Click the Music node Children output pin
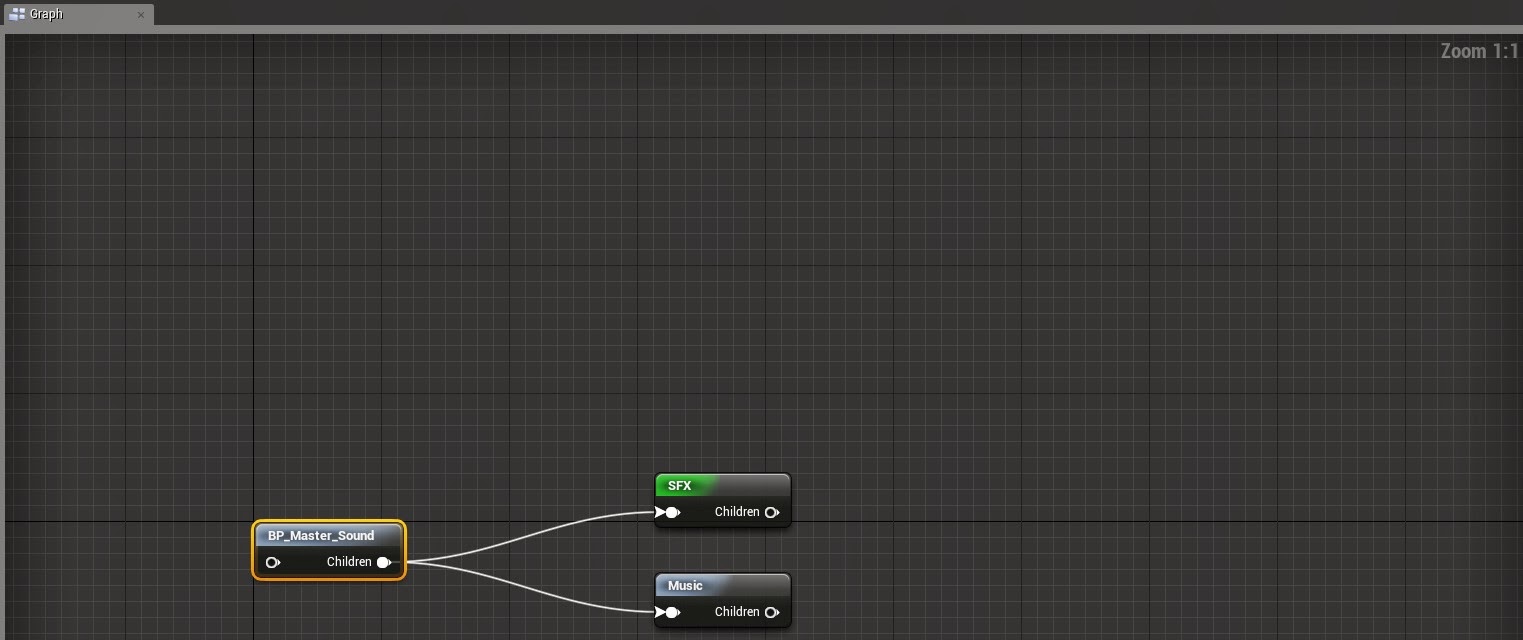 coord(772,612)
